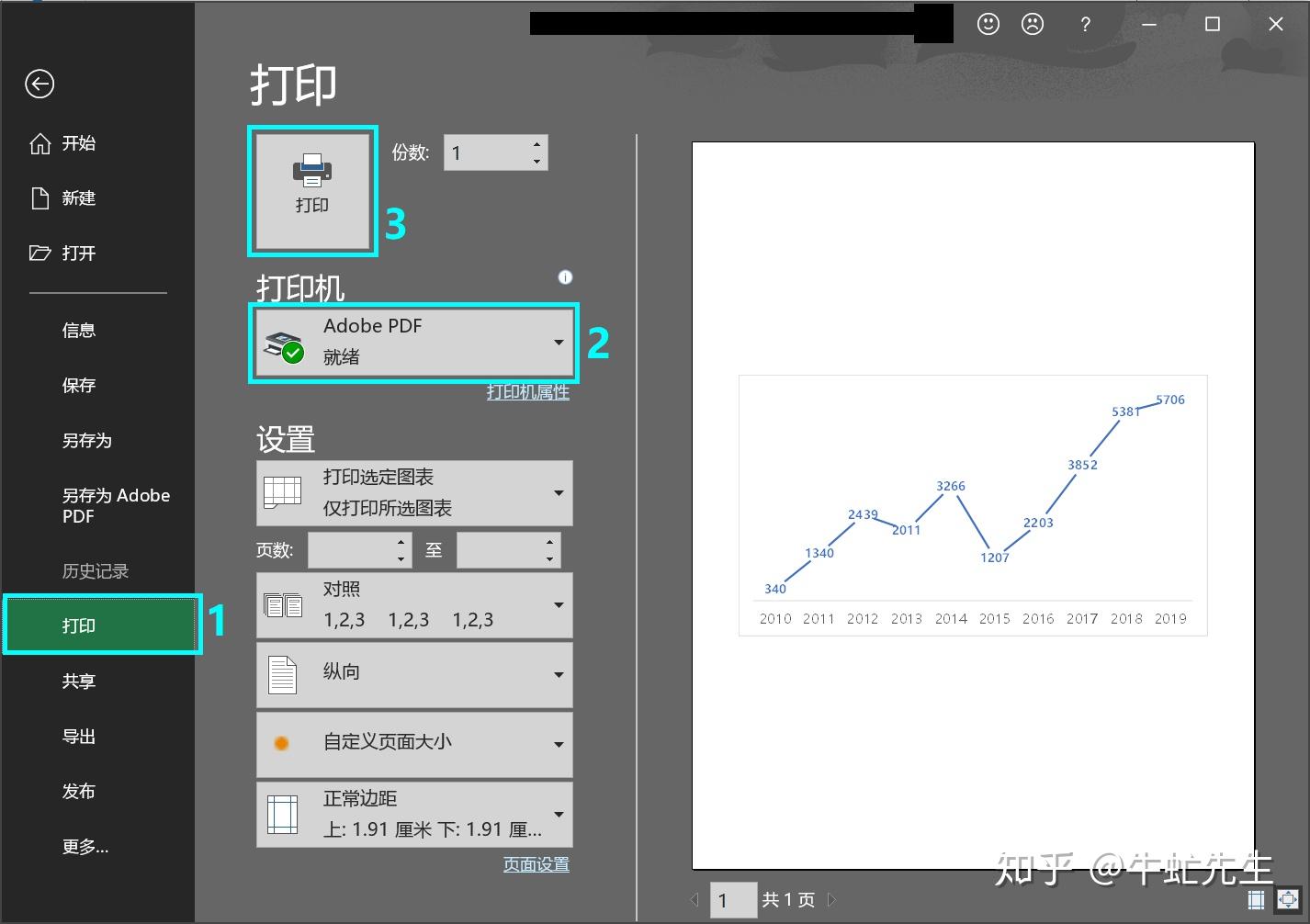Open the 正常边距 margins dropdown

(x=559, y=814)
